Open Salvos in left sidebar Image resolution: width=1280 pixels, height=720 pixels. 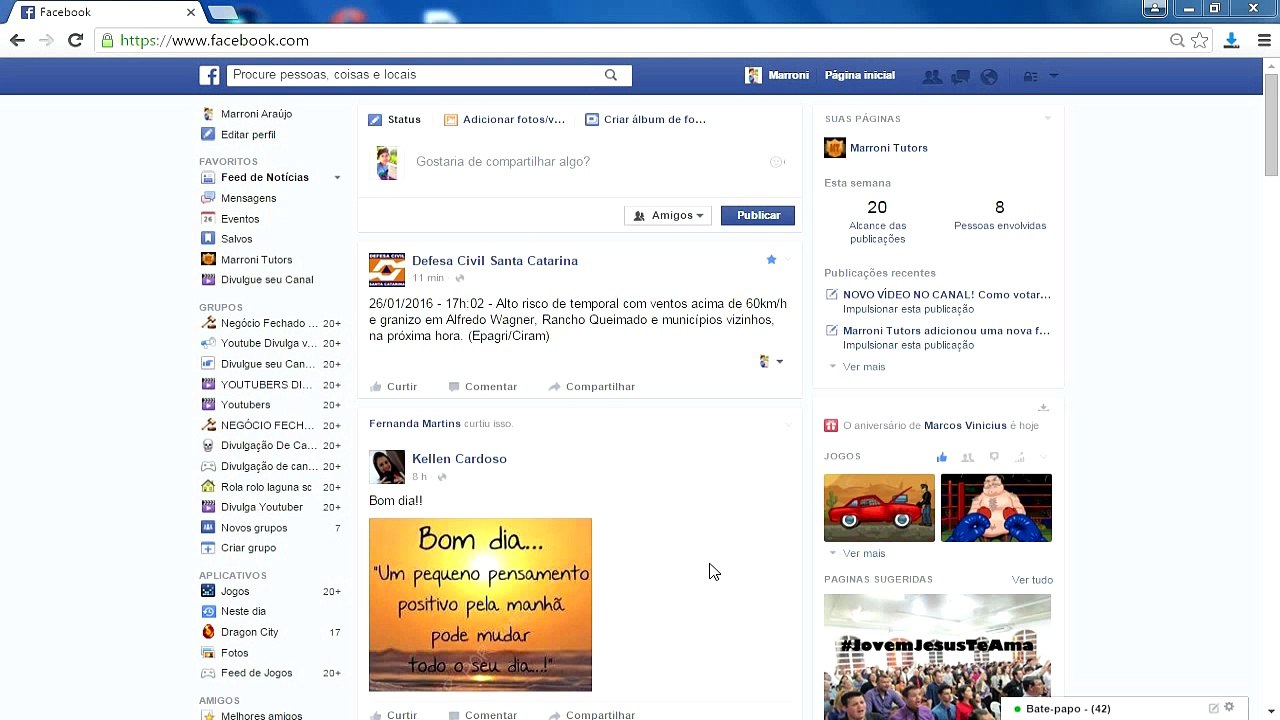[236, 239]
